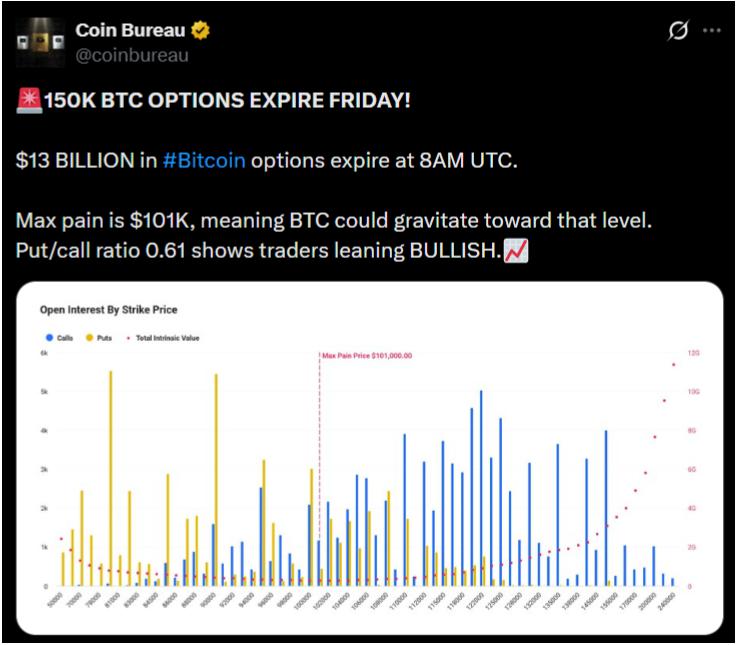737x645 pixels.
Task: Click the Open Interest By Strike Price title
Action: coord(108,310)
